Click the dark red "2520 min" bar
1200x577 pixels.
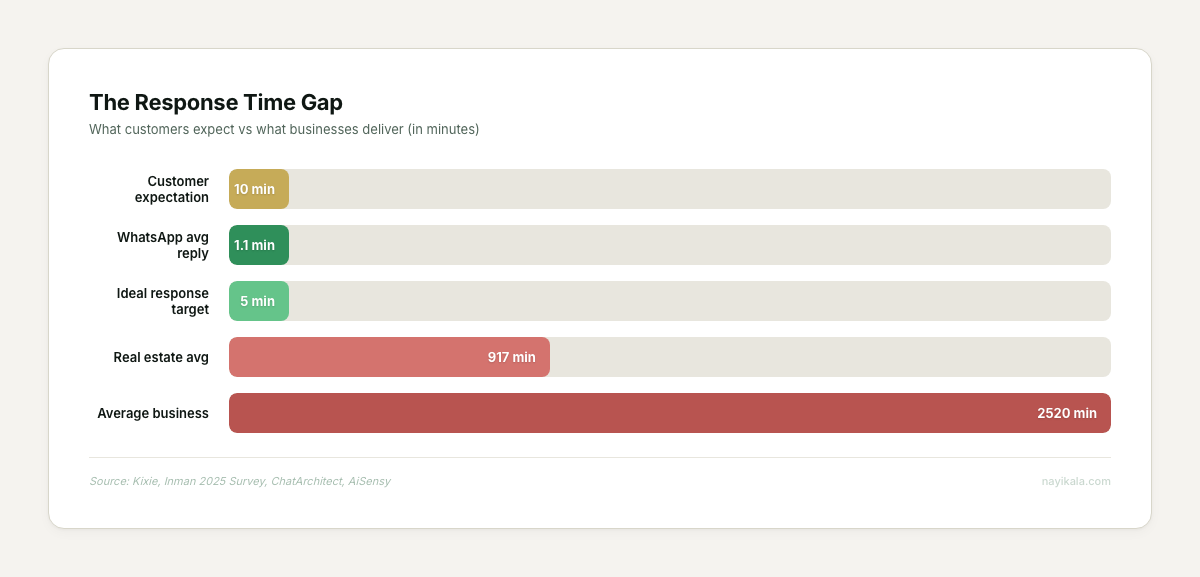669,413
